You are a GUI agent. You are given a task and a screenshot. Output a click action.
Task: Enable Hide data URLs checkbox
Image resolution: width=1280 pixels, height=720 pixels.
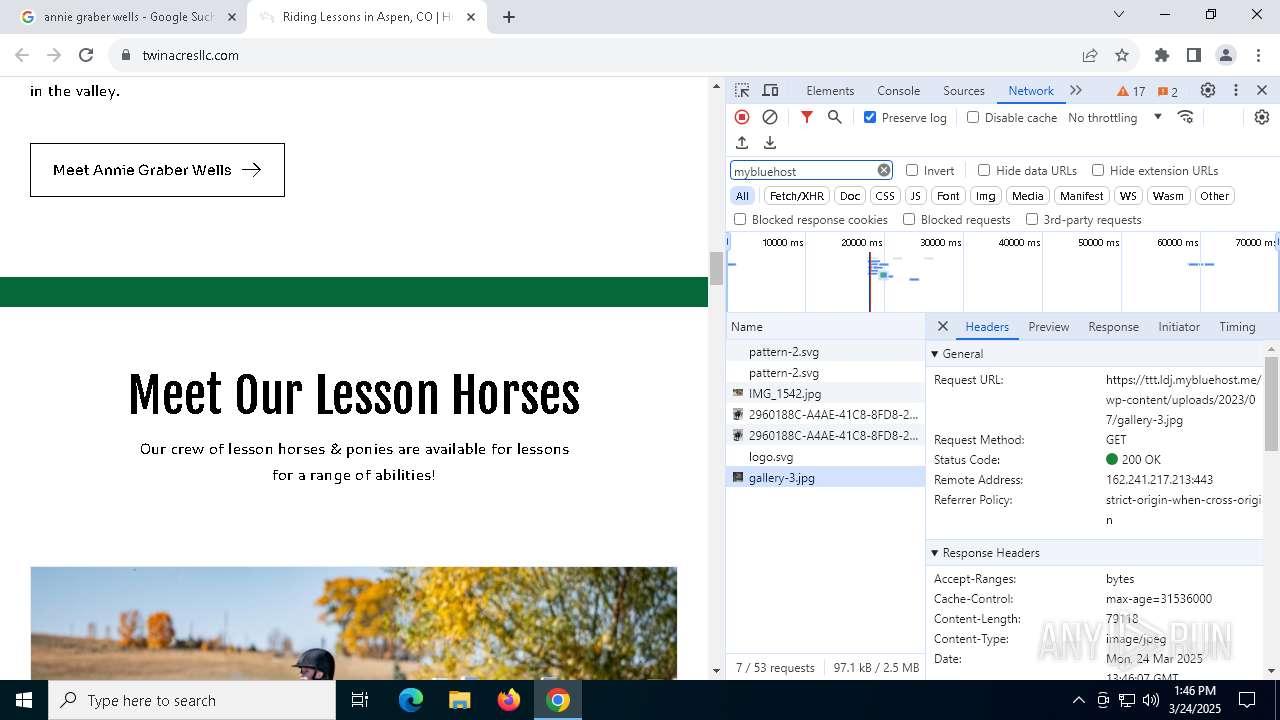point(984,170)
